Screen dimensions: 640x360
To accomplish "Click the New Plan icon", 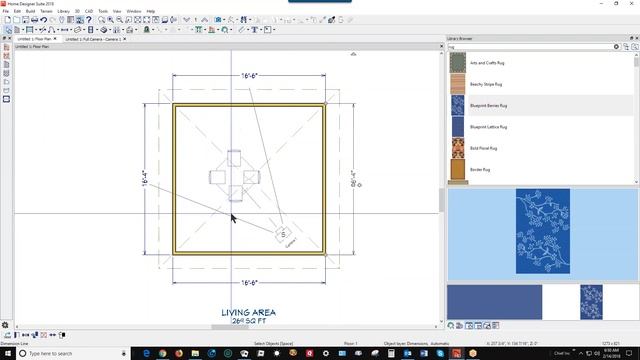I will click(7, 20).
